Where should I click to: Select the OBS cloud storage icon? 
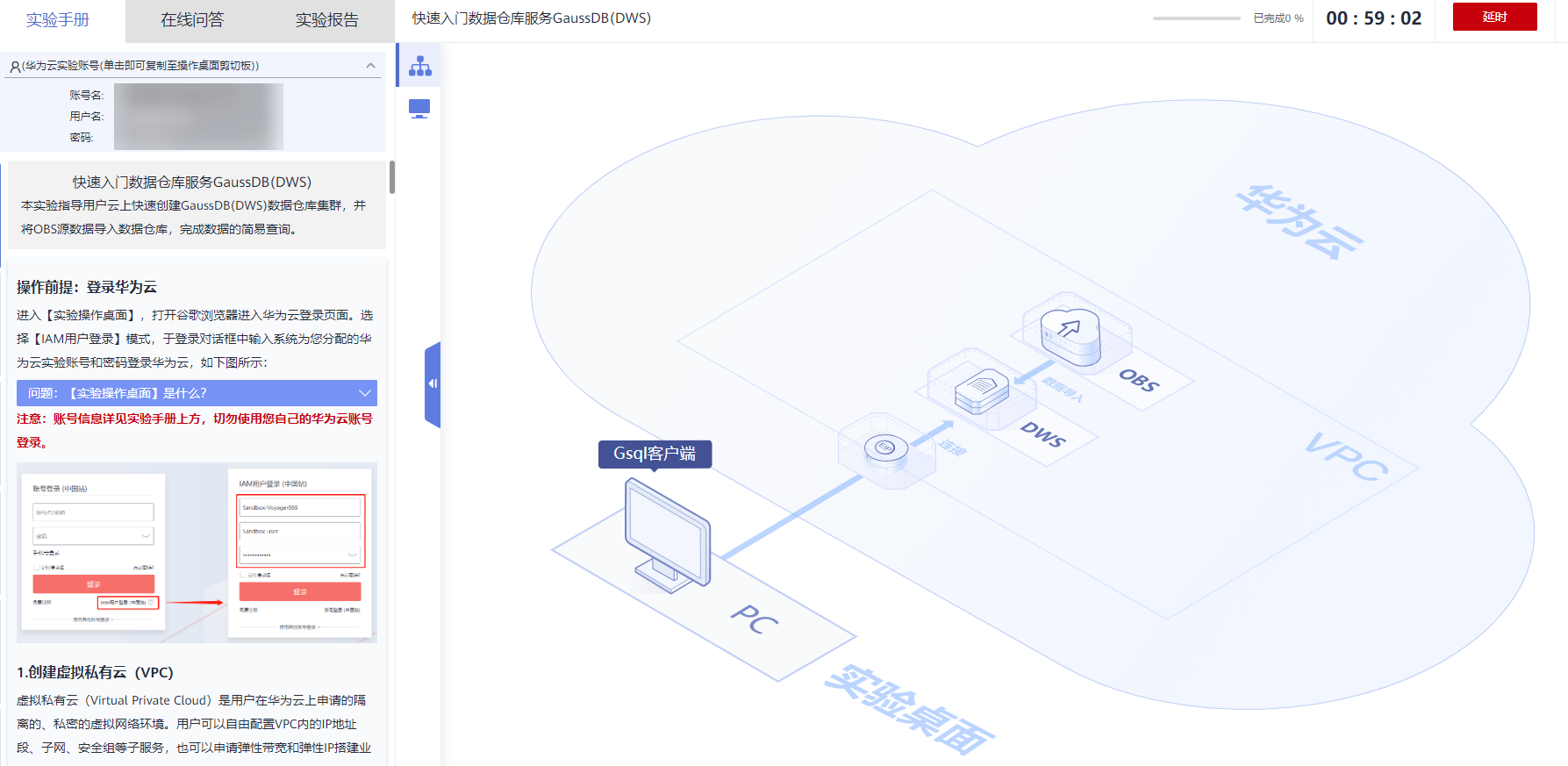[x=1070, y=336]
